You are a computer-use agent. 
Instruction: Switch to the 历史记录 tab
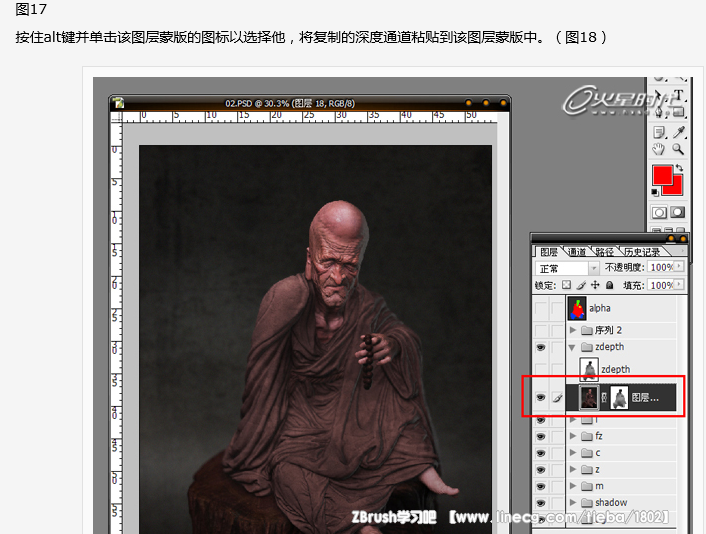tap(642, 252)
